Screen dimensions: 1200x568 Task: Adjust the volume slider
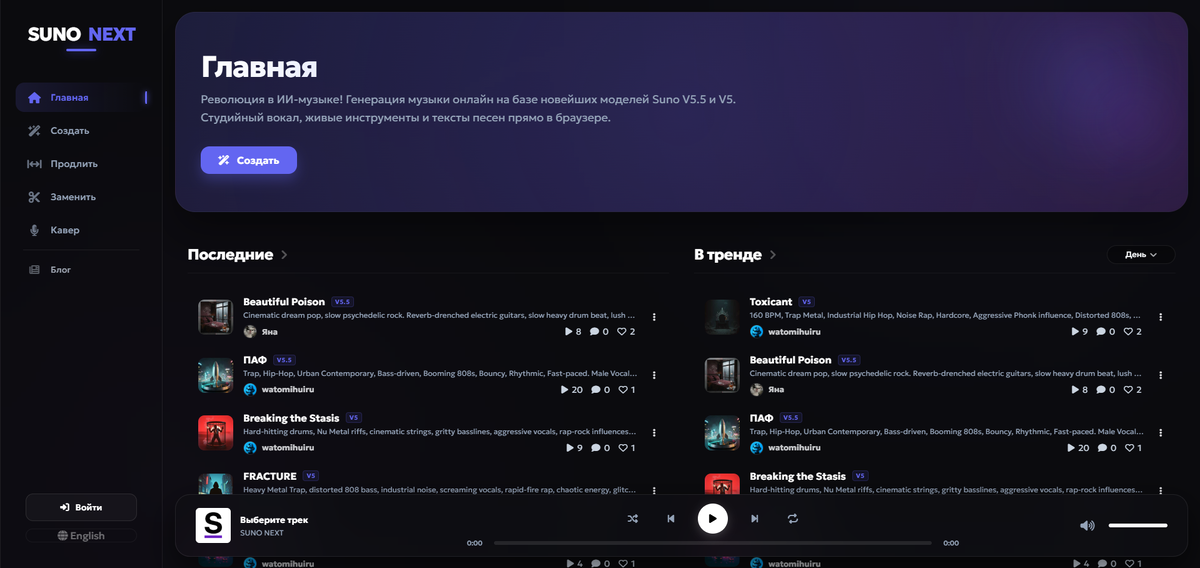[1138, 525]
